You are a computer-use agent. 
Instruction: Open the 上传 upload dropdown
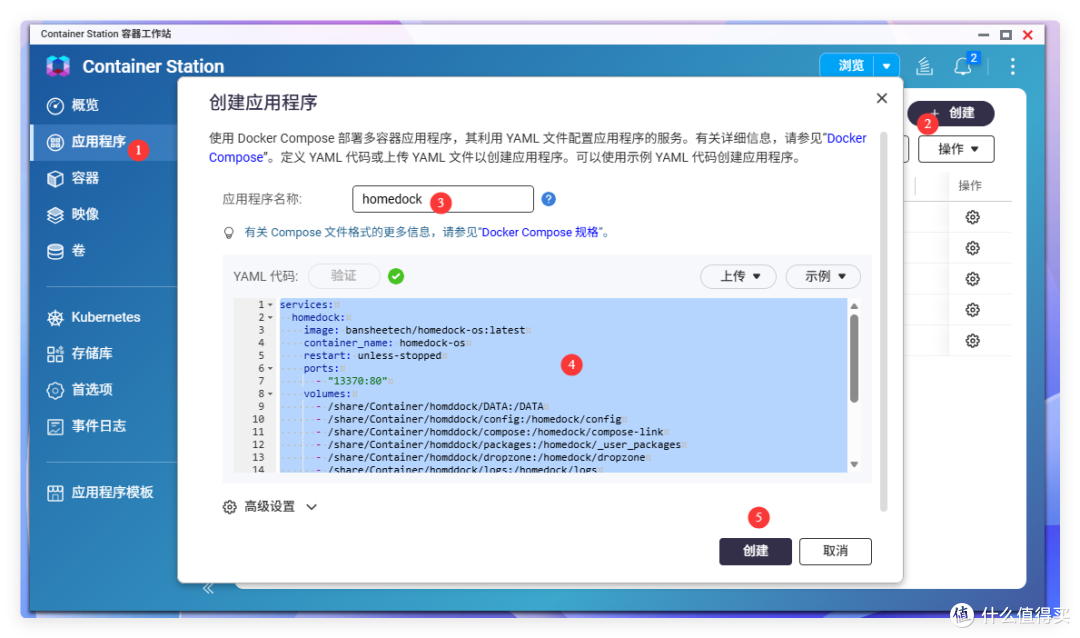[738, 276]
